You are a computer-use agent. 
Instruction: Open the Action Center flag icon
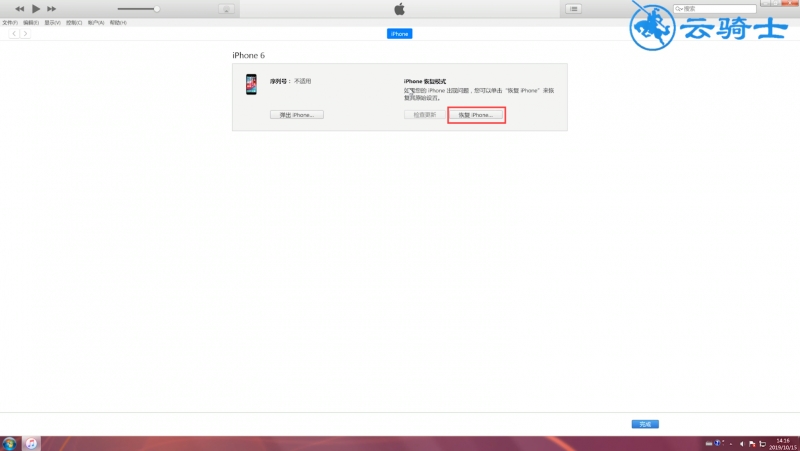click(752, 444)
